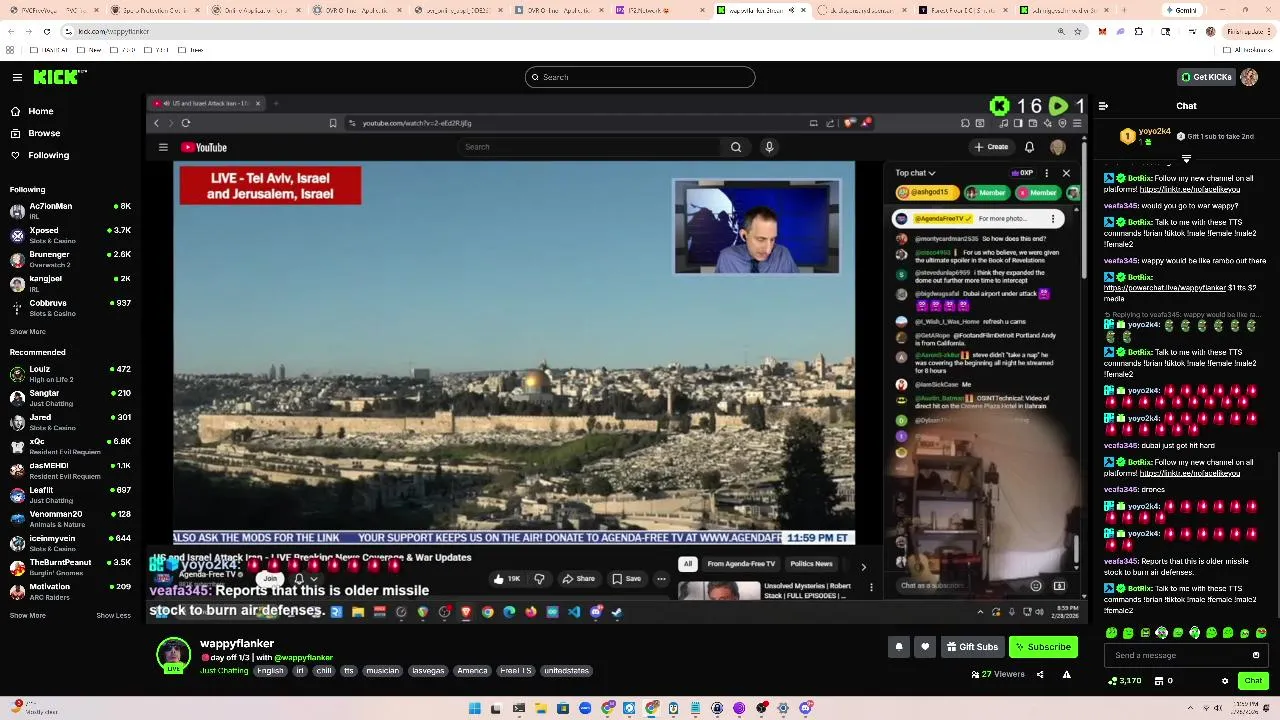Click the 27 Viewers count

[998, 675]
